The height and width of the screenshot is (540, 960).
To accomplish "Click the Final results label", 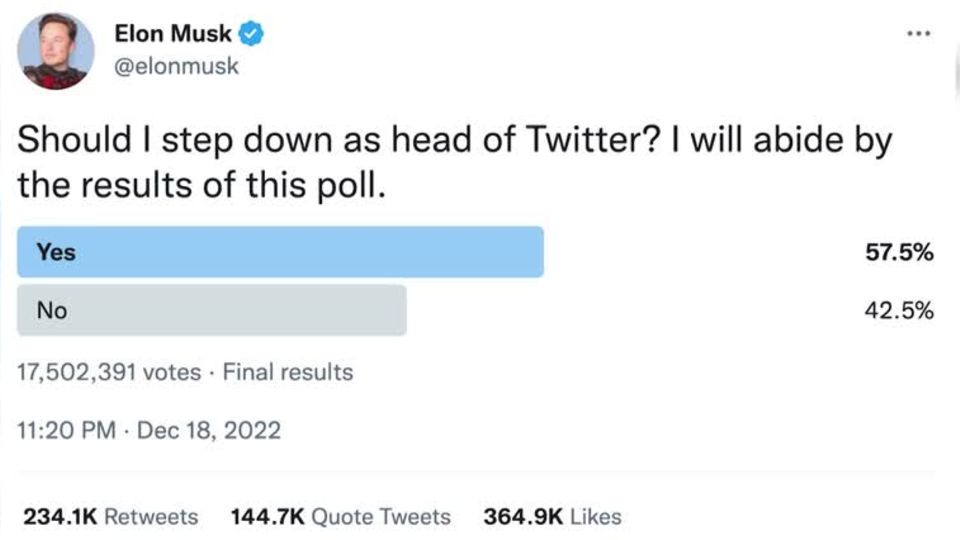I will [288, 373].
